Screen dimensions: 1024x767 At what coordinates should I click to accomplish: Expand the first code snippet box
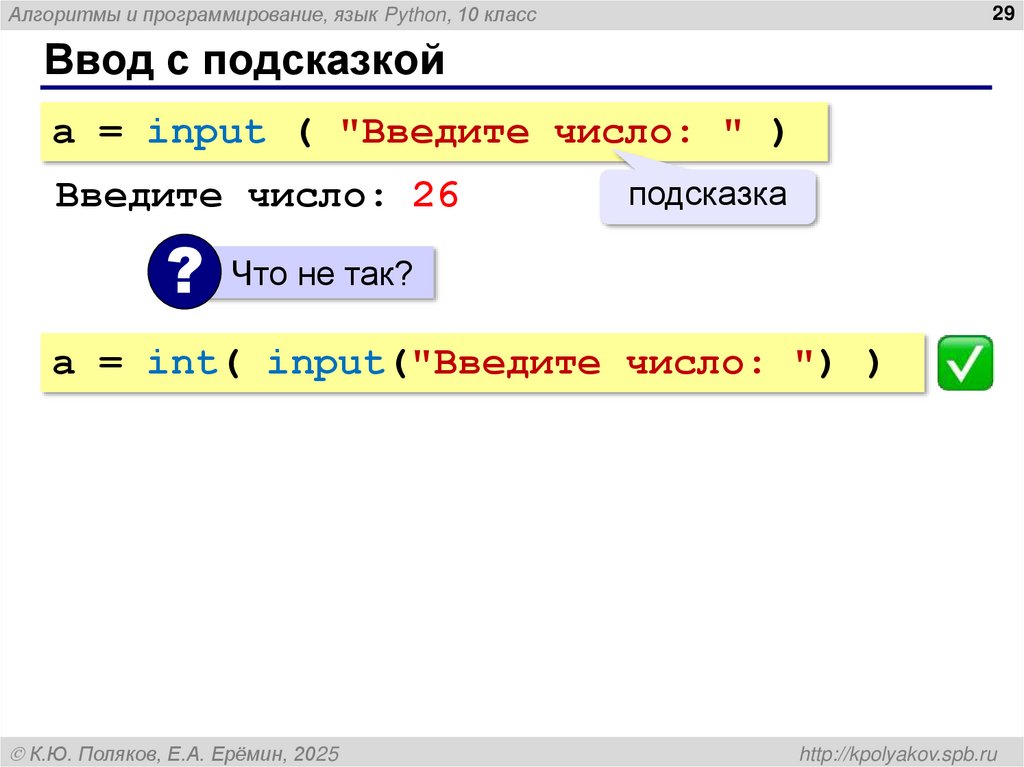[x=435, y=131]
